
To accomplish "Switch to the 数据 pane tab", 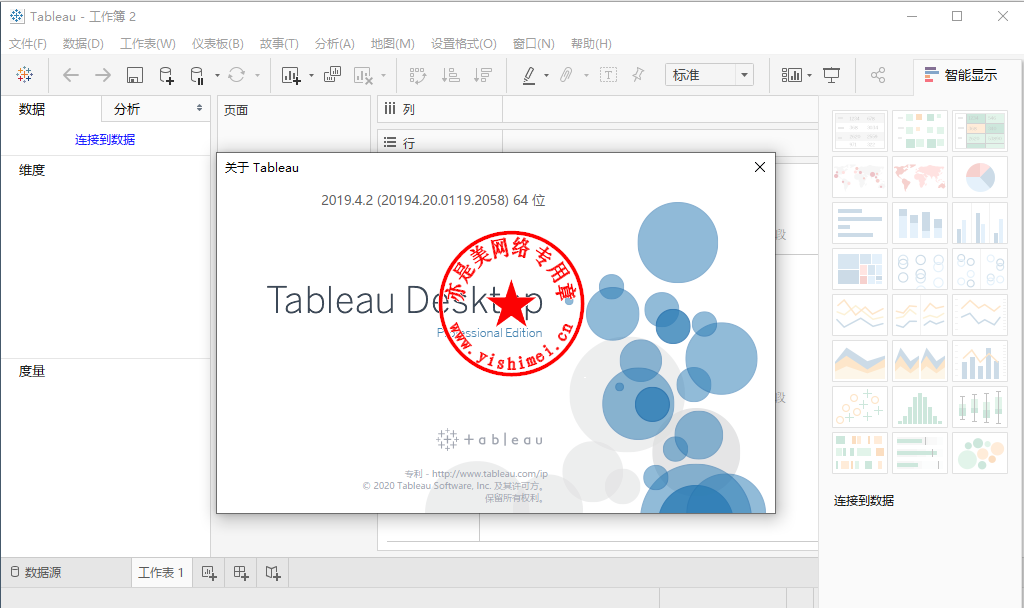I will click(32, 109).
